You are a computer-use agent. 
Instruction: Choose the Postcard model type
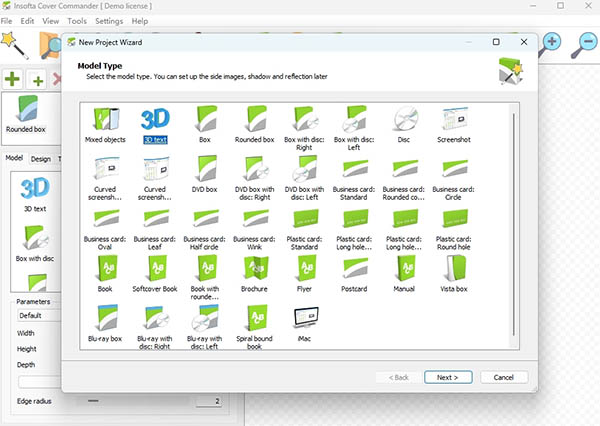click(x=354, y=274)
